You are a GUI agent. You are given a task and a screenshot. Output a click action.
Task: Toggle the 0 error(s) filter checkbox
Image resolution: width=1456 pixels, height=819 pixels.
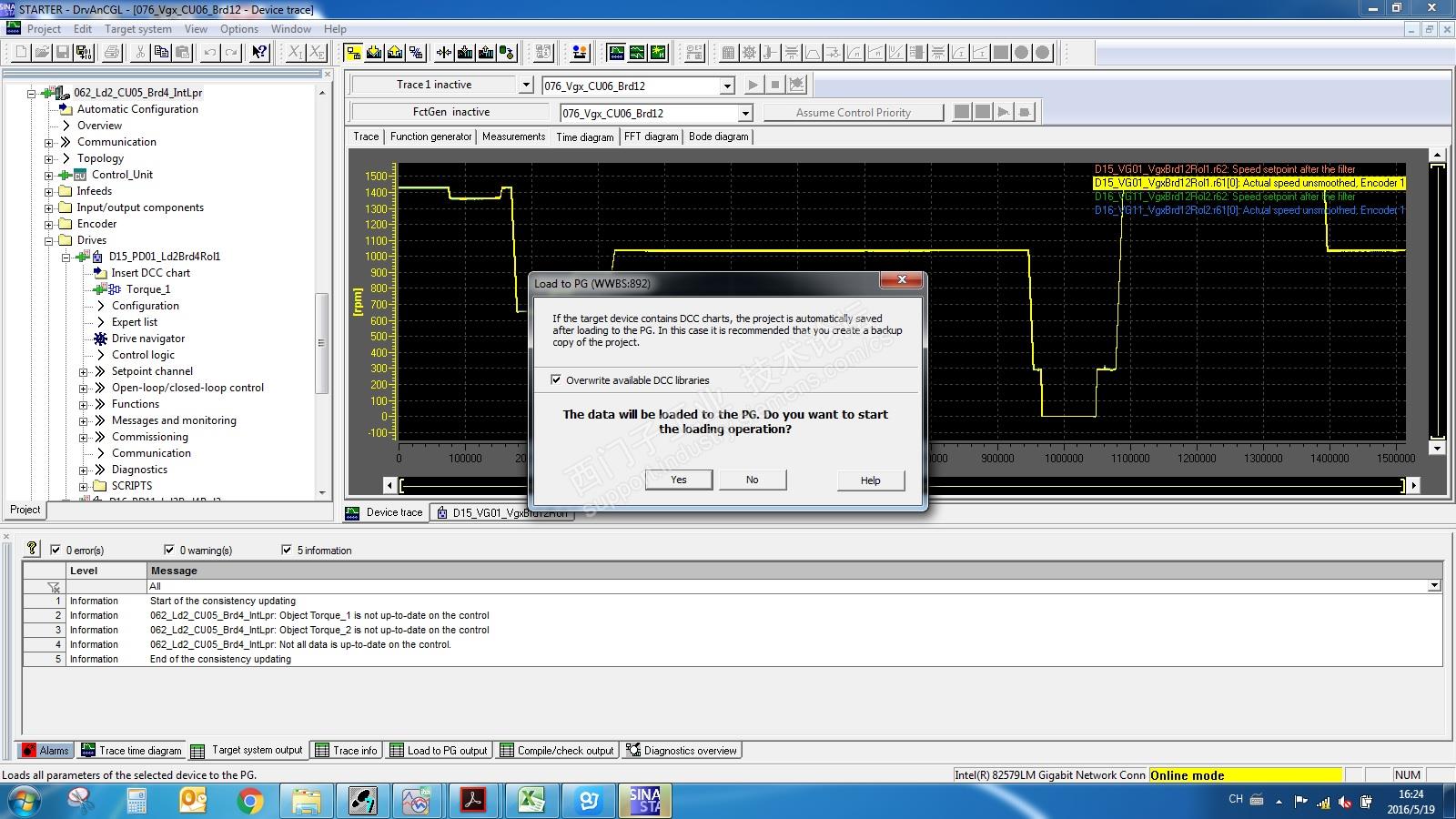[x=56, y=550]
